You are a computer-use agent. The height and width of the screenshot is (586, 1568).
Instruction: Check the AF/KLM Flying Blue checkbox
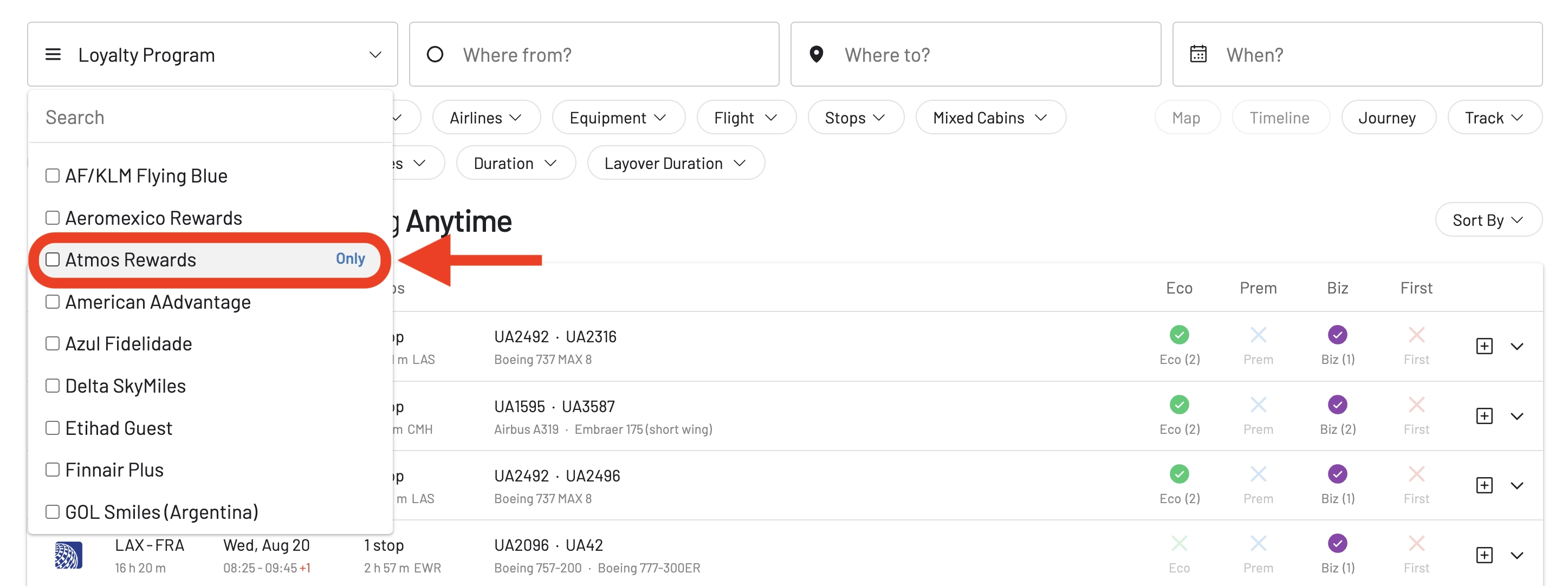coord(53,176)
